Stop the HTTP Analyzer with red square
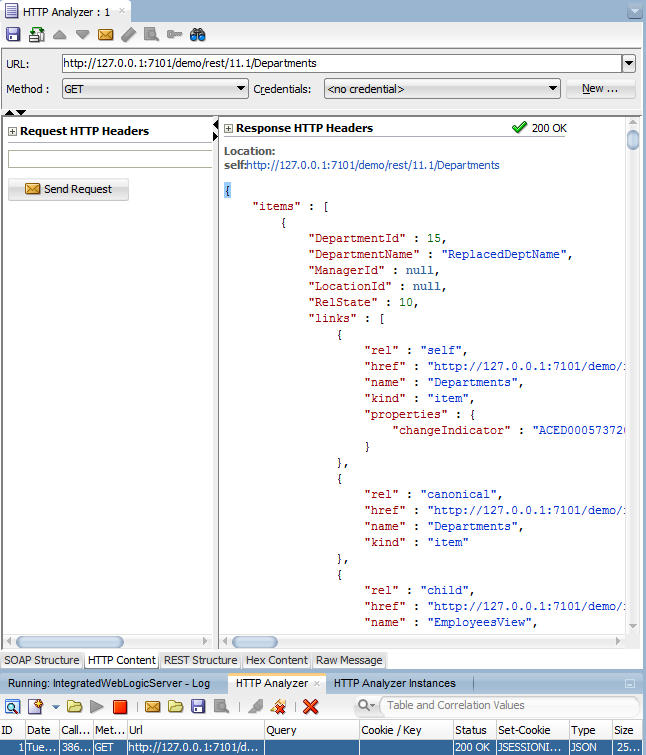Screen dimensions: 646x755 120,706
